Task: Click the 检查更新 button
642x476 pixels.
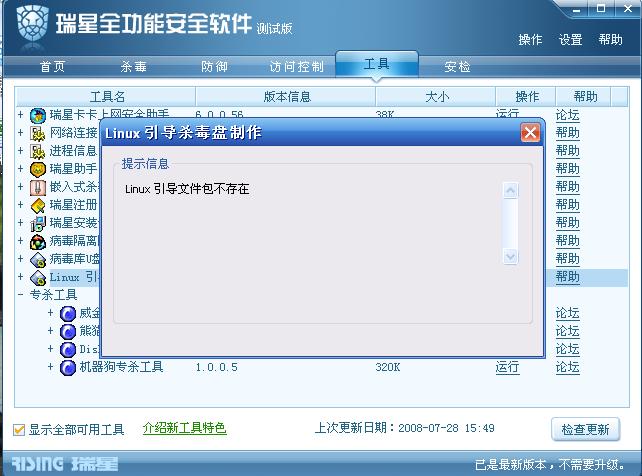Action: [x=585, y=429]
